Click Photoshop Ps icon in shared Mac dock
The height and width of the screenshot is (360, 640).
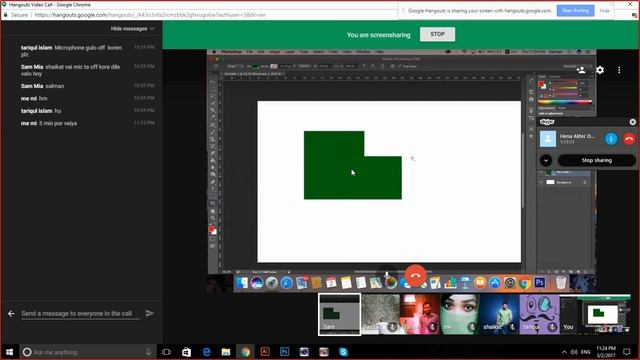(540, 282)
